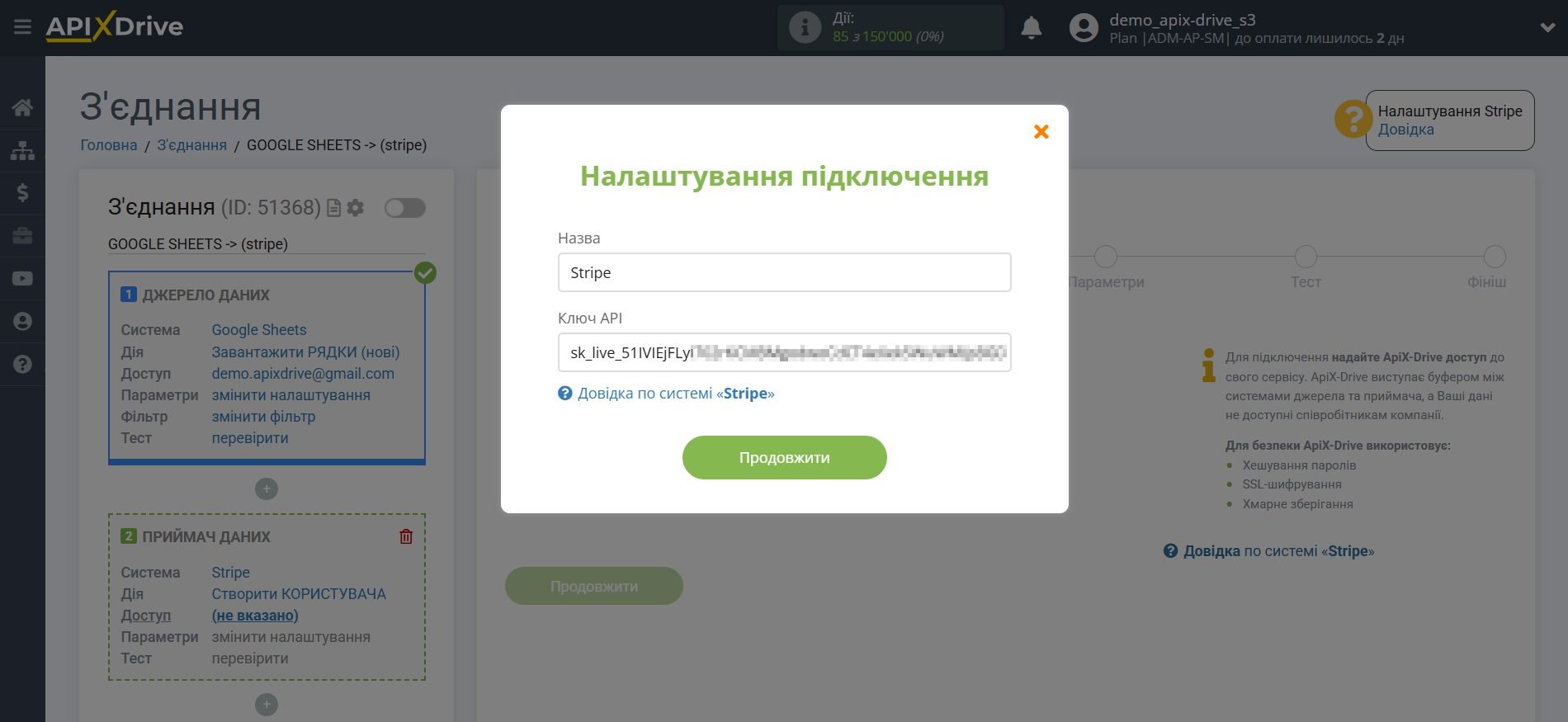The width and height of the screenshot is (1568, 722).
Task: Click plus icon below data receiver block
Action: tap(266, 705)
